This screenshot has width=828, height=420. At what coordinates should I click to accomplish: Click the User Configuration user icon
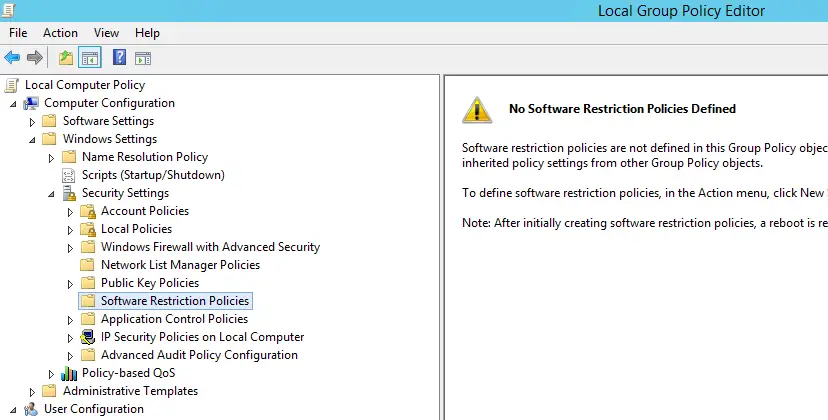[31, 409]
